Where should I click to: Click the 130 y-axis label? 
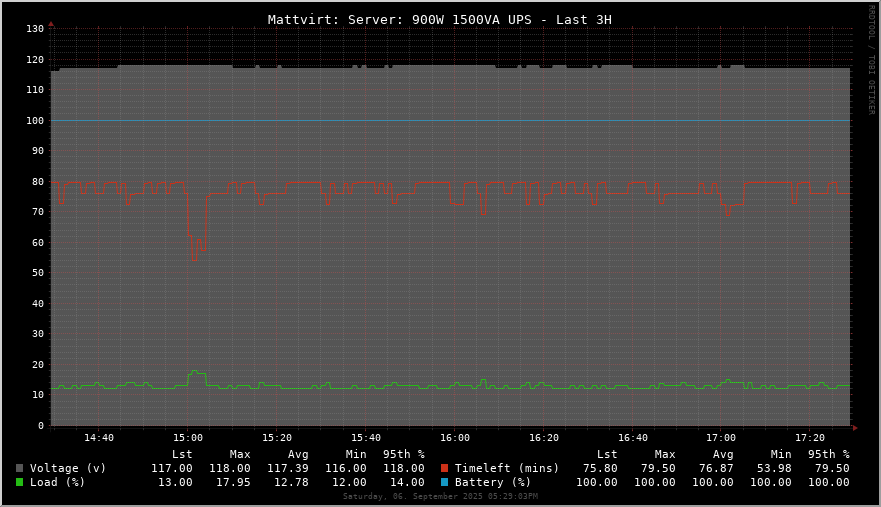point(35,29)
